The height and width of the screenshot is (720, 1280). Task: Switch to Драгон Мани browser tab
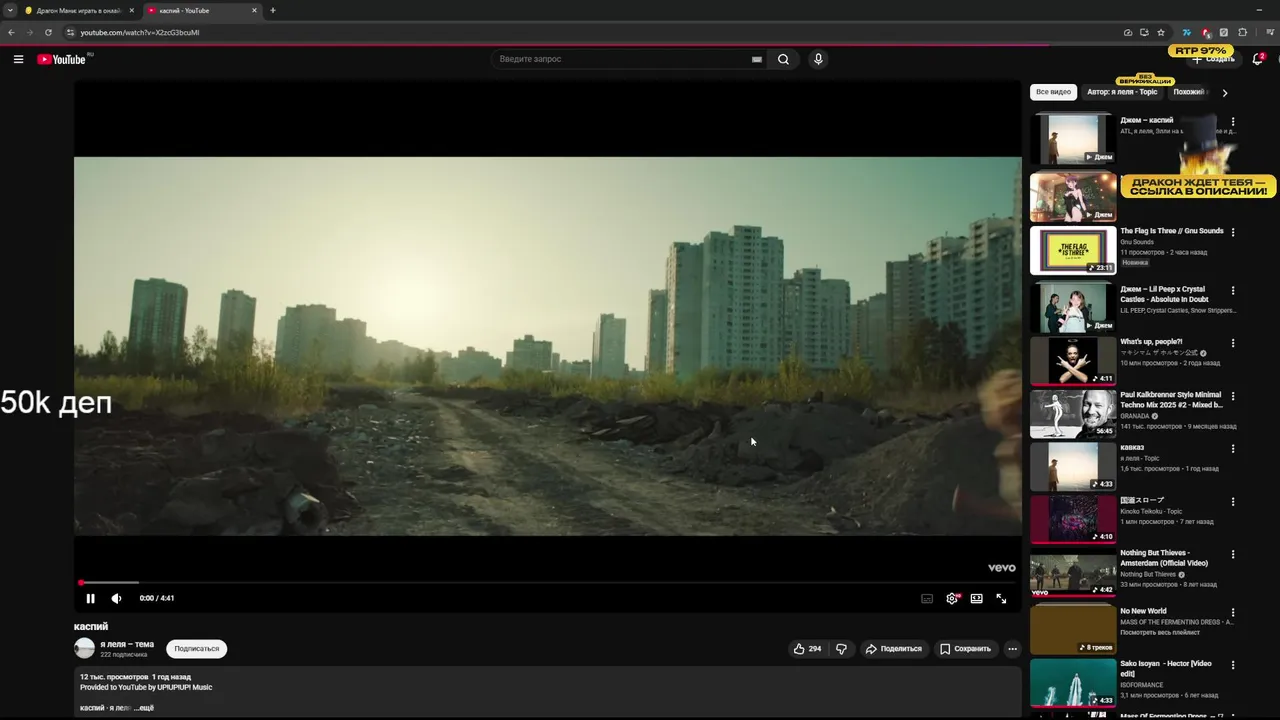point(78,10)
